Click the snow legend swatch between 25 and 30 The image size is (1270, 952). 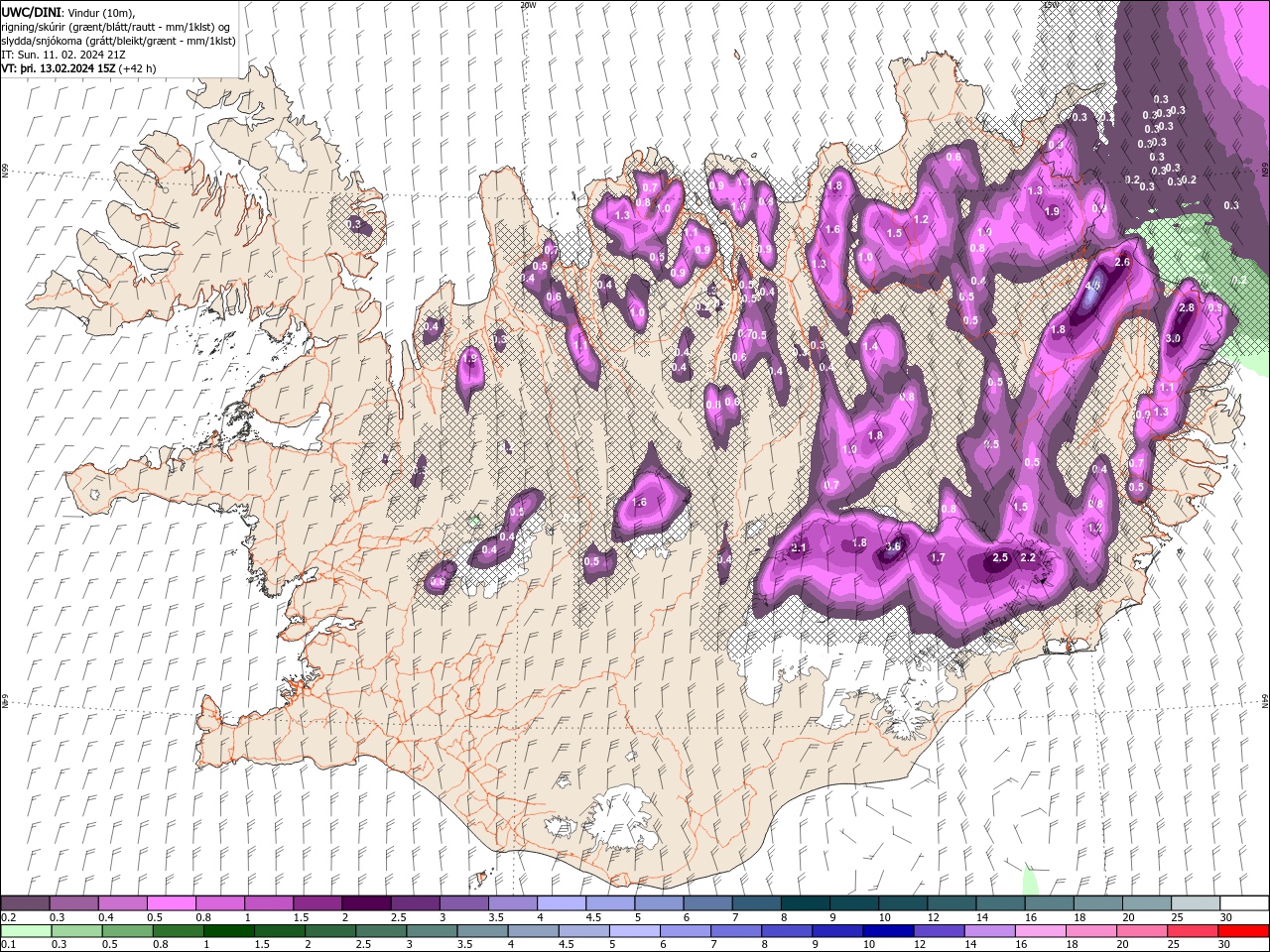point(1195,903)
